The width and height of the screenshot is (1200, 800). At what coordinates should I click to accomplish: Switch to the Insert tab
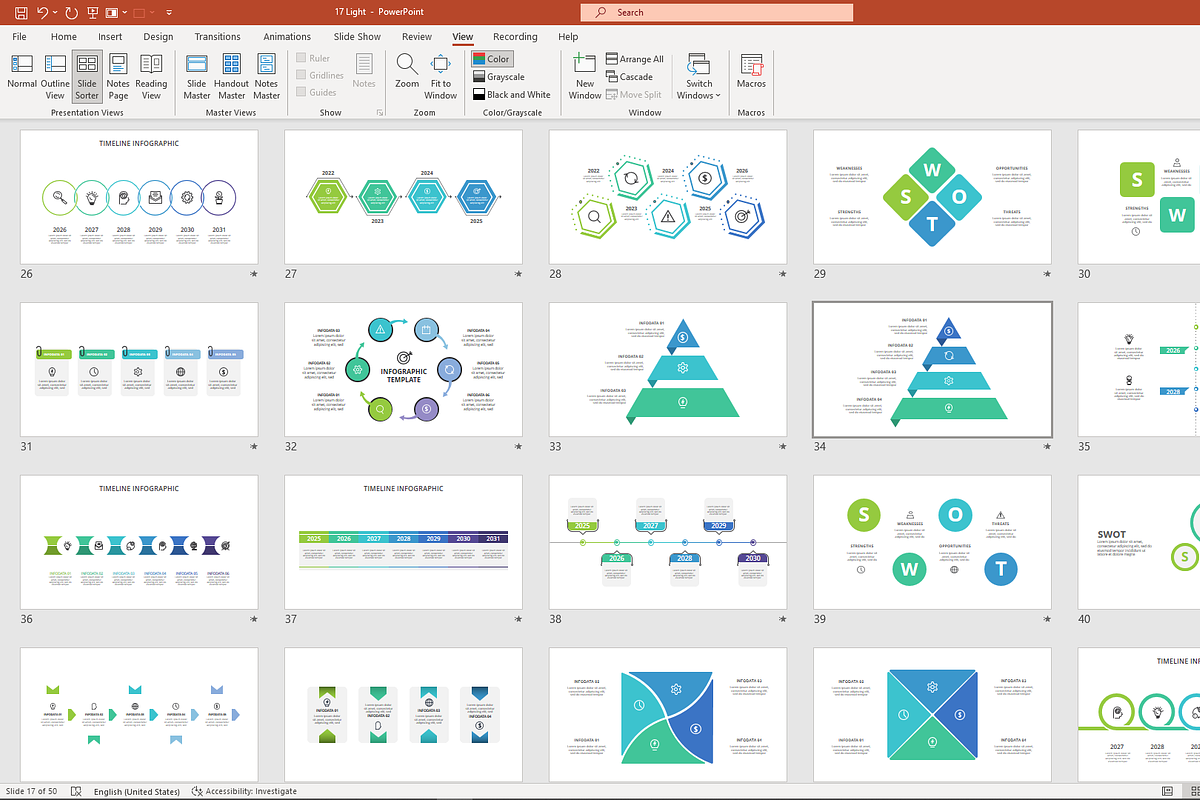(110, 37)
